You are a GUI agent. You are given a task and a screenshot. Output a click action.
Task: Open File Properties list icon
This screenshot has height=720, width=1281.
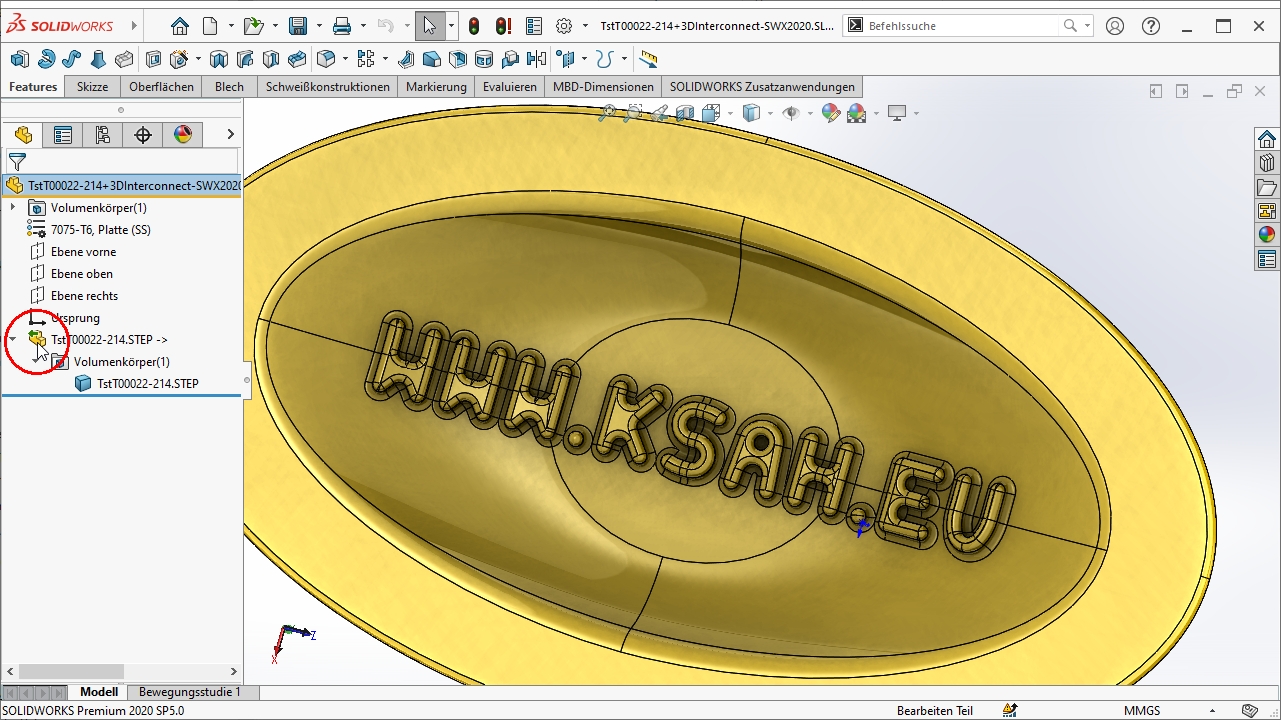coord(534,26)
